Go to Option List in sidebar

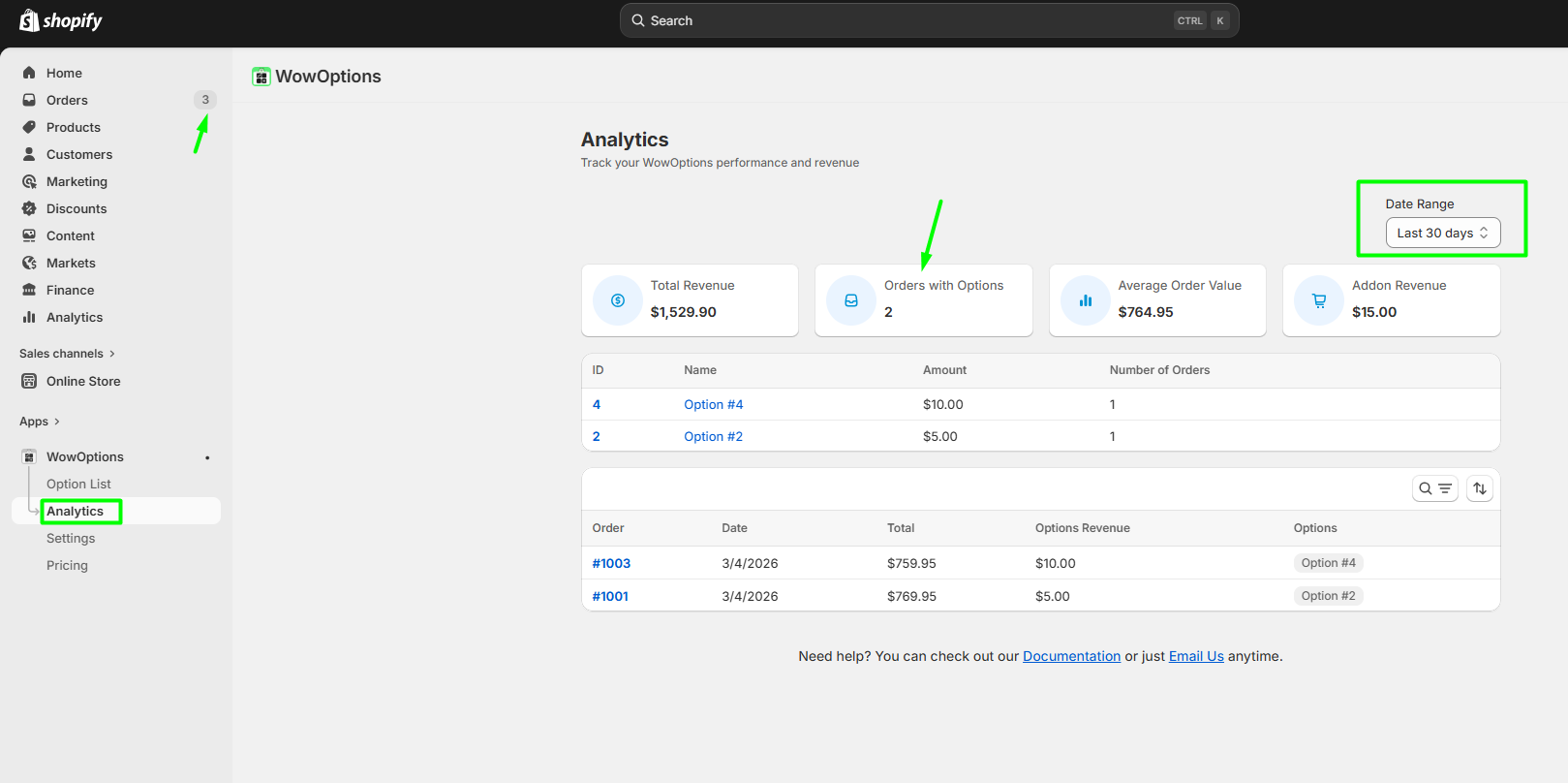[78, 484]
